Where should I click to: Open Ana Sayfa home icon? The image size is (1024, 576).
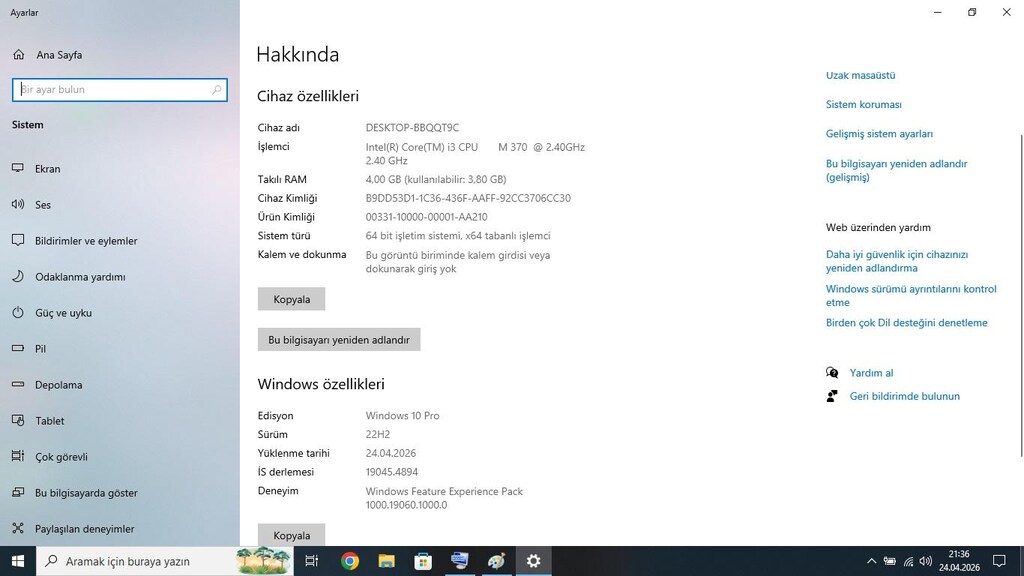[x=19, y=55]
